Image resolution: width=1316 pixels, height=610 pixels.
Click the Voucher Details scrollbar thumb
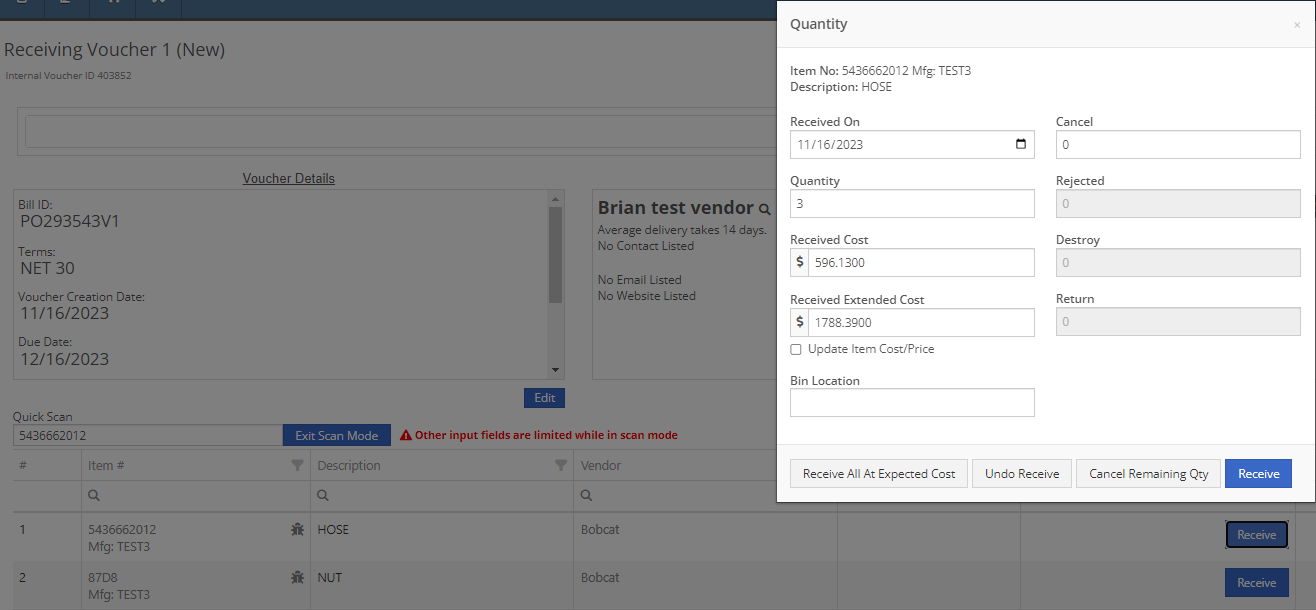click(x=556, y=254)
